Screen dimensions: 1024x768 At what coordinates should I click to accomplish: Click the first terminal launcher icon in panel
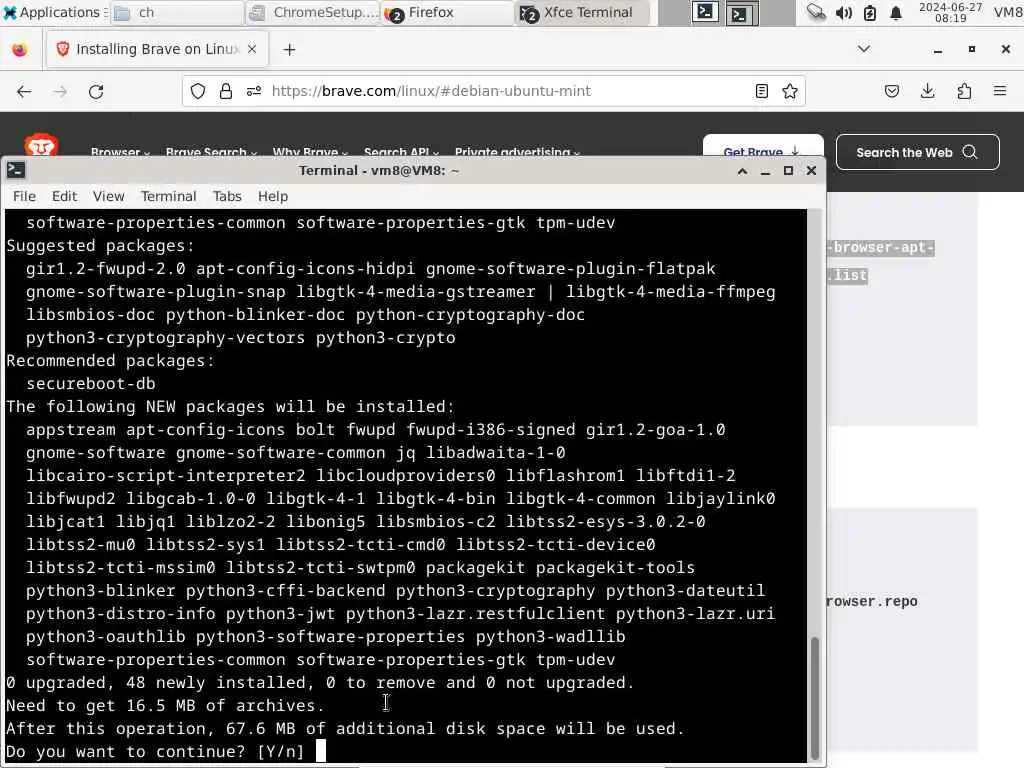pos(705,12)
